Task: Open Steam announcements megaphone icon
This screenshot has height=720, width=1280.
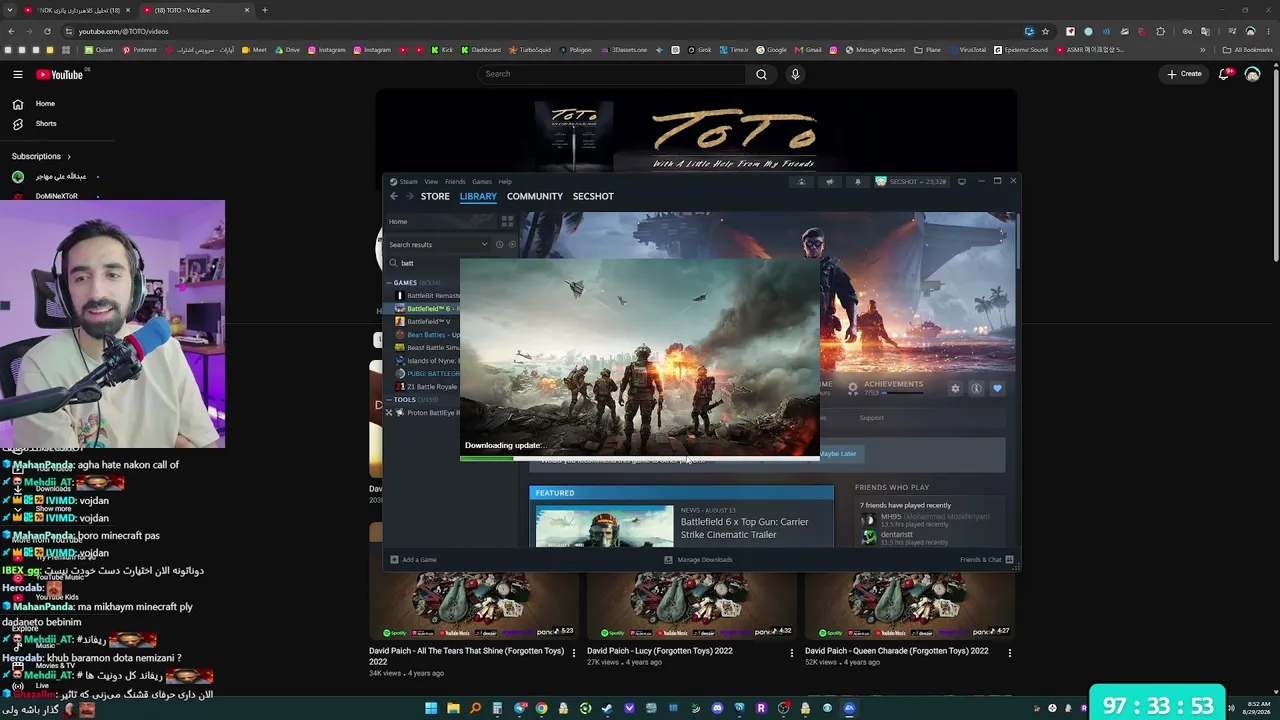Action: tap(829, 182)
